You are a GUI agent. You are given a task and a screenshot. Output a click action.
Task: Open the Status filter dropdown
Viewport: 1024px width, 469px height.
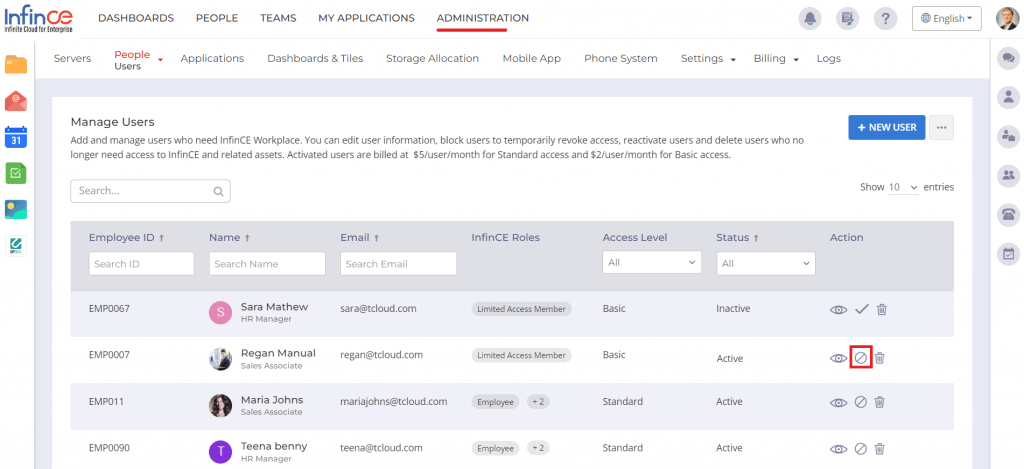pyautogui.click(x=765, y=263)
